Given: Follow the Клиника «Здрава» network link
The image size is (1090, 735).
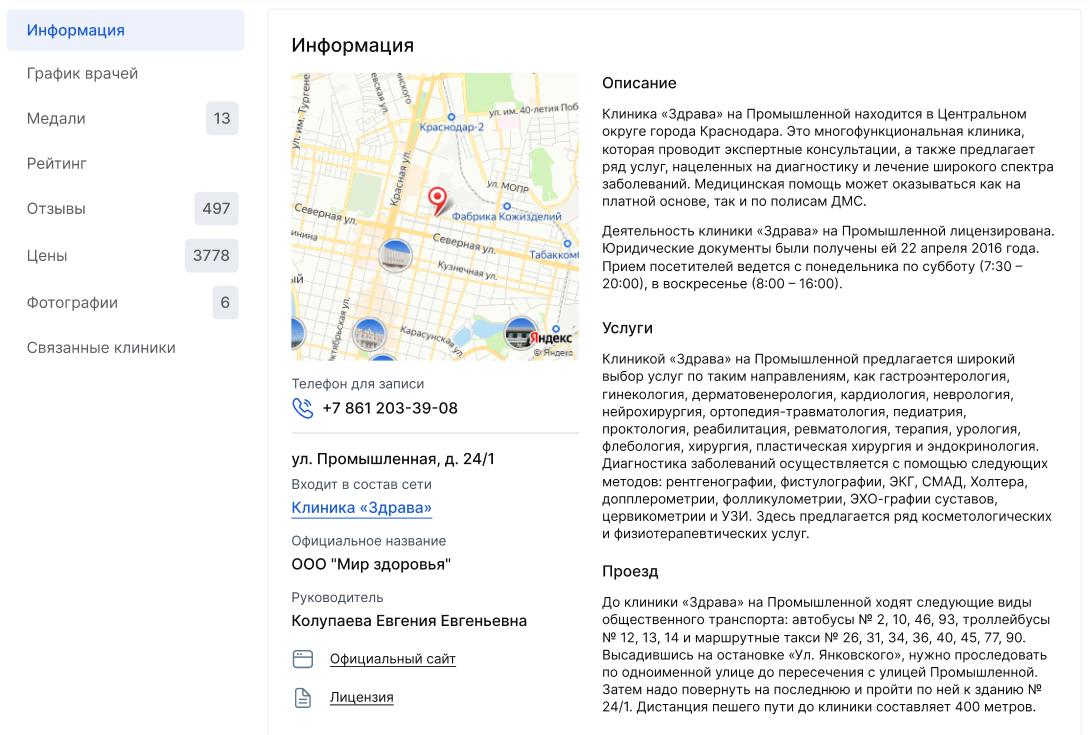Looking at the screenshot, I should pyautogui.click(x=361, y=508).
